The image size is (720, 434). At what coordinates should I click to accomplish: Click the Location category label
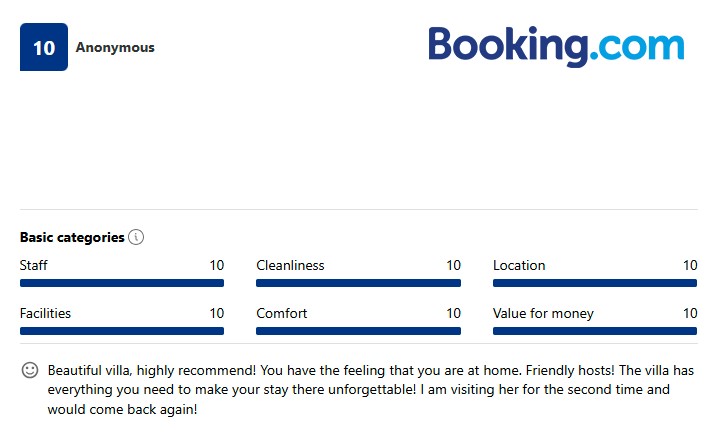click(x=519, y=266)
